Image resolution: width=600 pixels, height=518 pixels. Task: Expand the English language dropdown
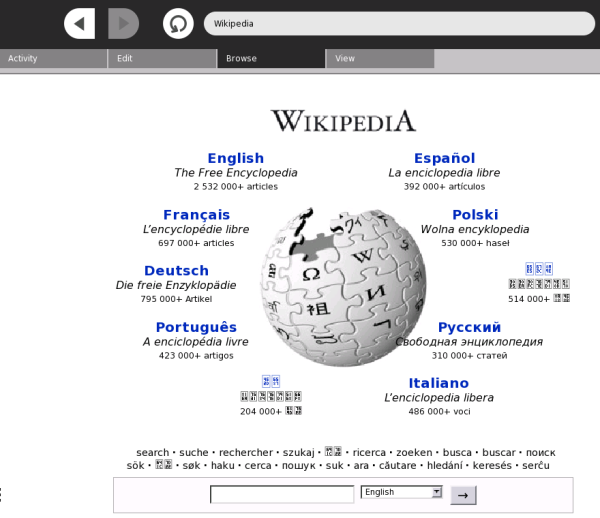click(401, 492)
